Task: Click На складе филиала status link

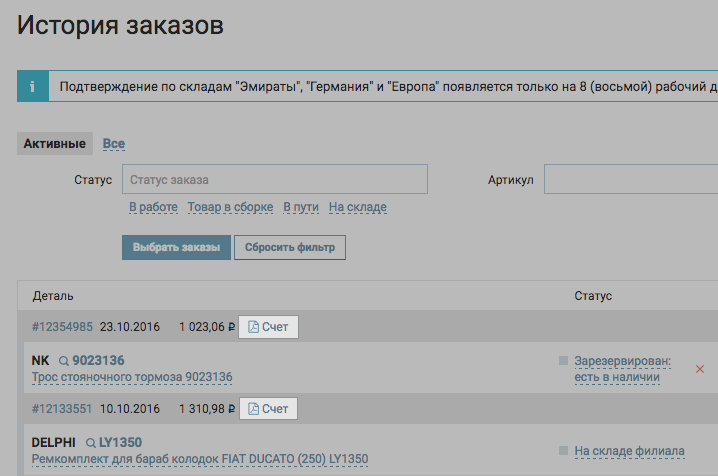Action: click(630, 451)
